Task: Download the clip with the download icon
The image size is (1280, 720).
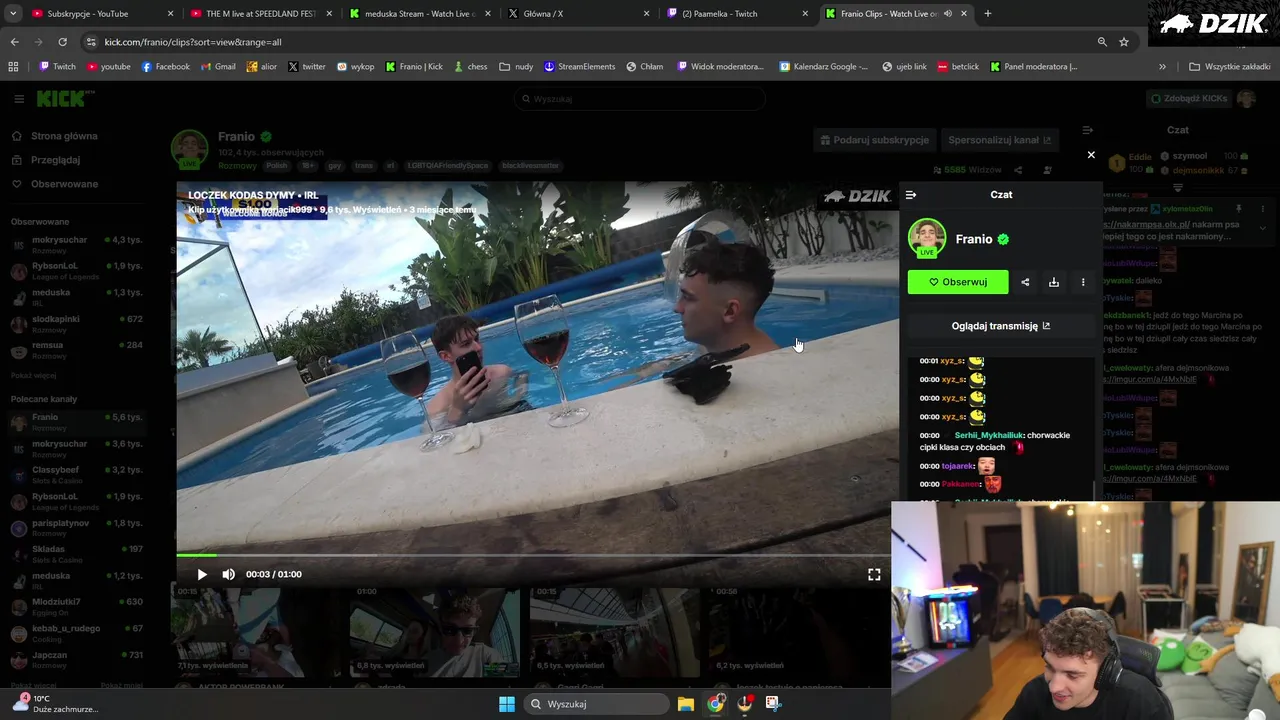Action: [1054, 282]
